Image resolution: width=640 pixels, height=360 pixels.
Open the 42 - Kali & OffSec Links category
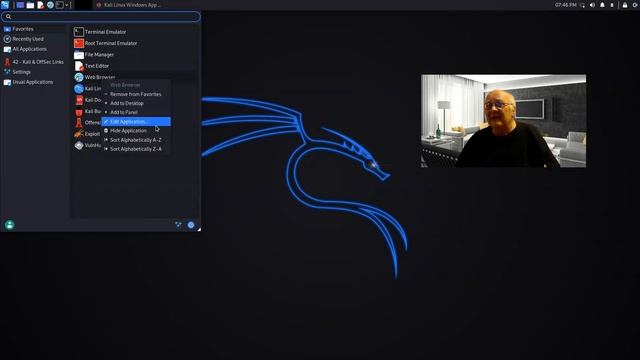[x=34, y=62]
